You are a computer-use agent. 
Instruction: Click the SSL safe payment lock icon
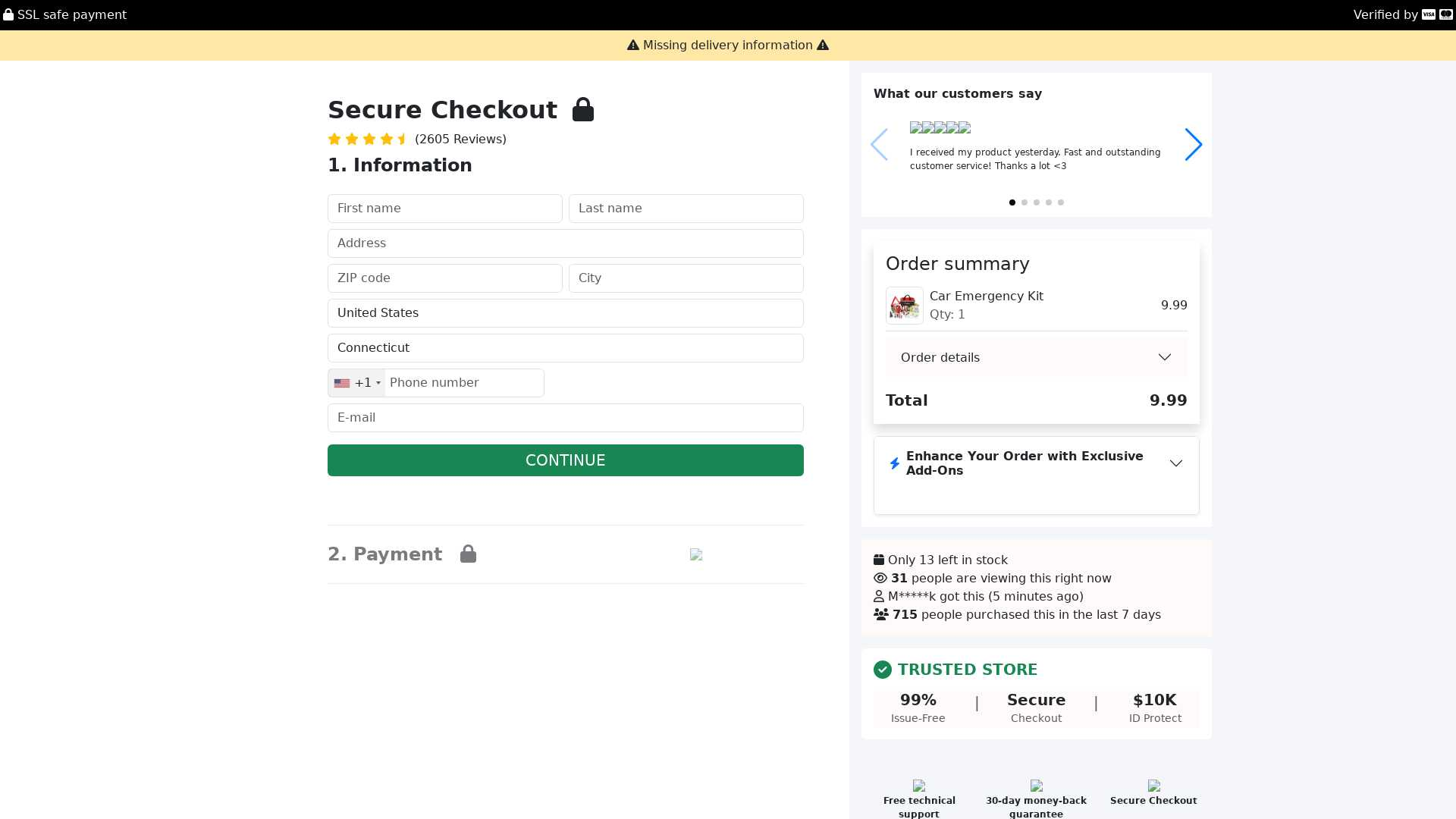(8, 14)
